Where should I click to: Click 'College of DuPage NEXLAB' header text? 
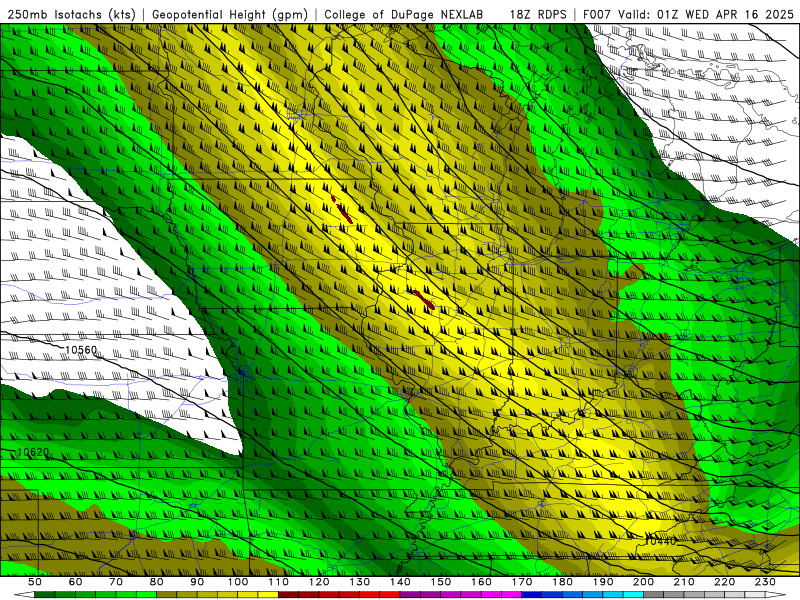[403, 15]
